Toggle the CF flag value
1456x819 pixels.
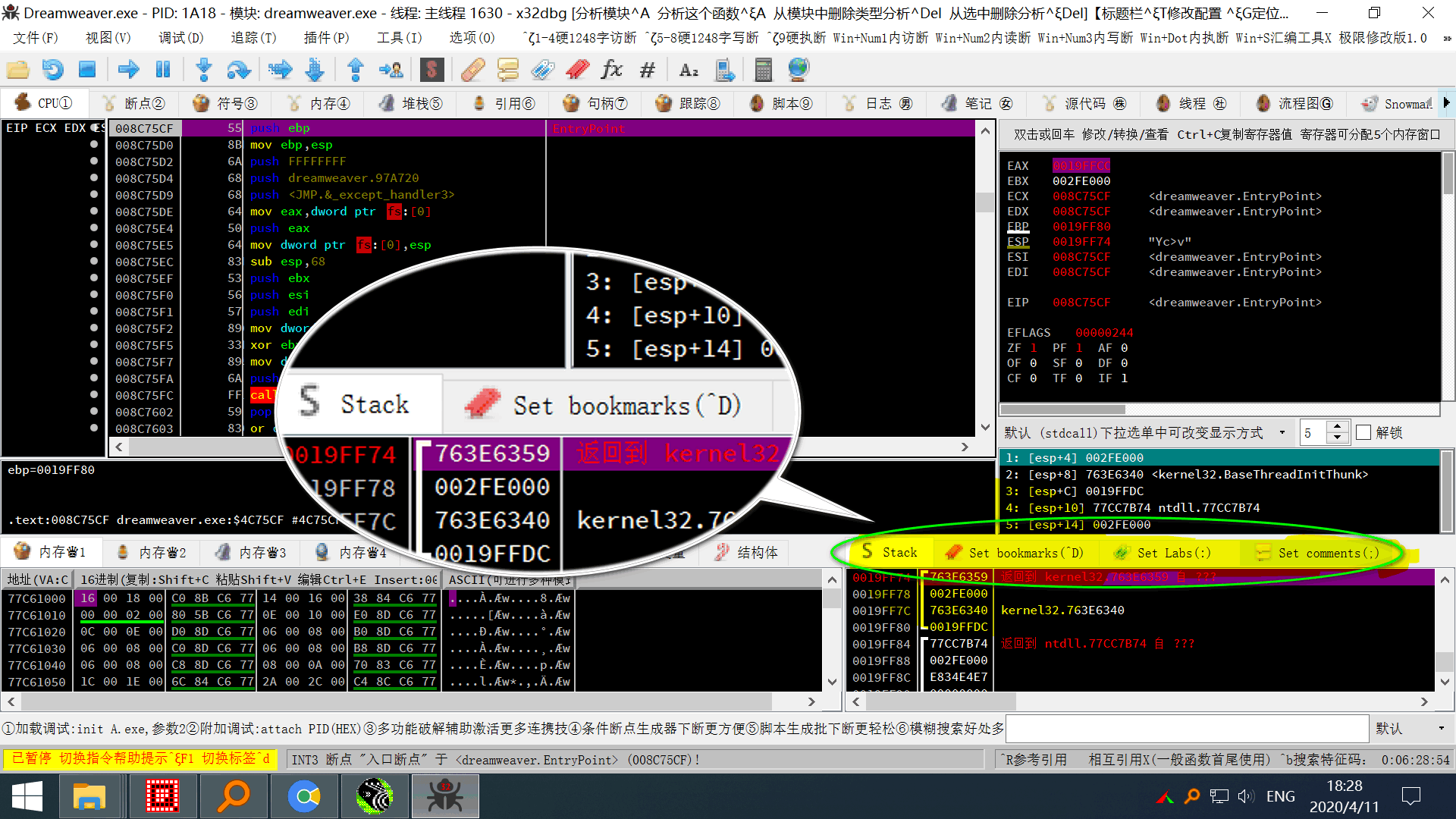pos(1034,378)
